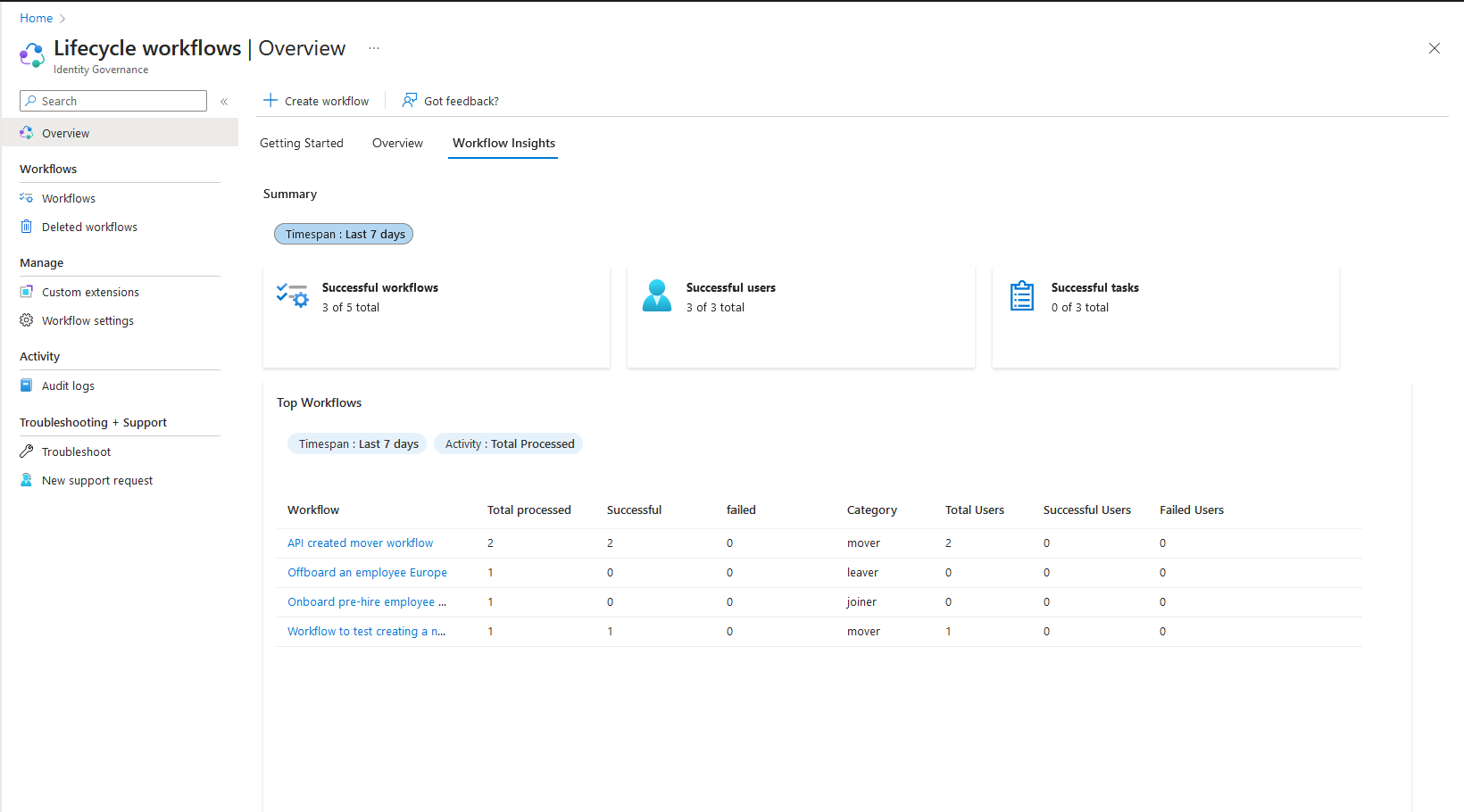Open the Timespan: Last 7 days summary filter
This screenshot has height=812, width=1464.
pyautogui.click(x=344, y=234)
